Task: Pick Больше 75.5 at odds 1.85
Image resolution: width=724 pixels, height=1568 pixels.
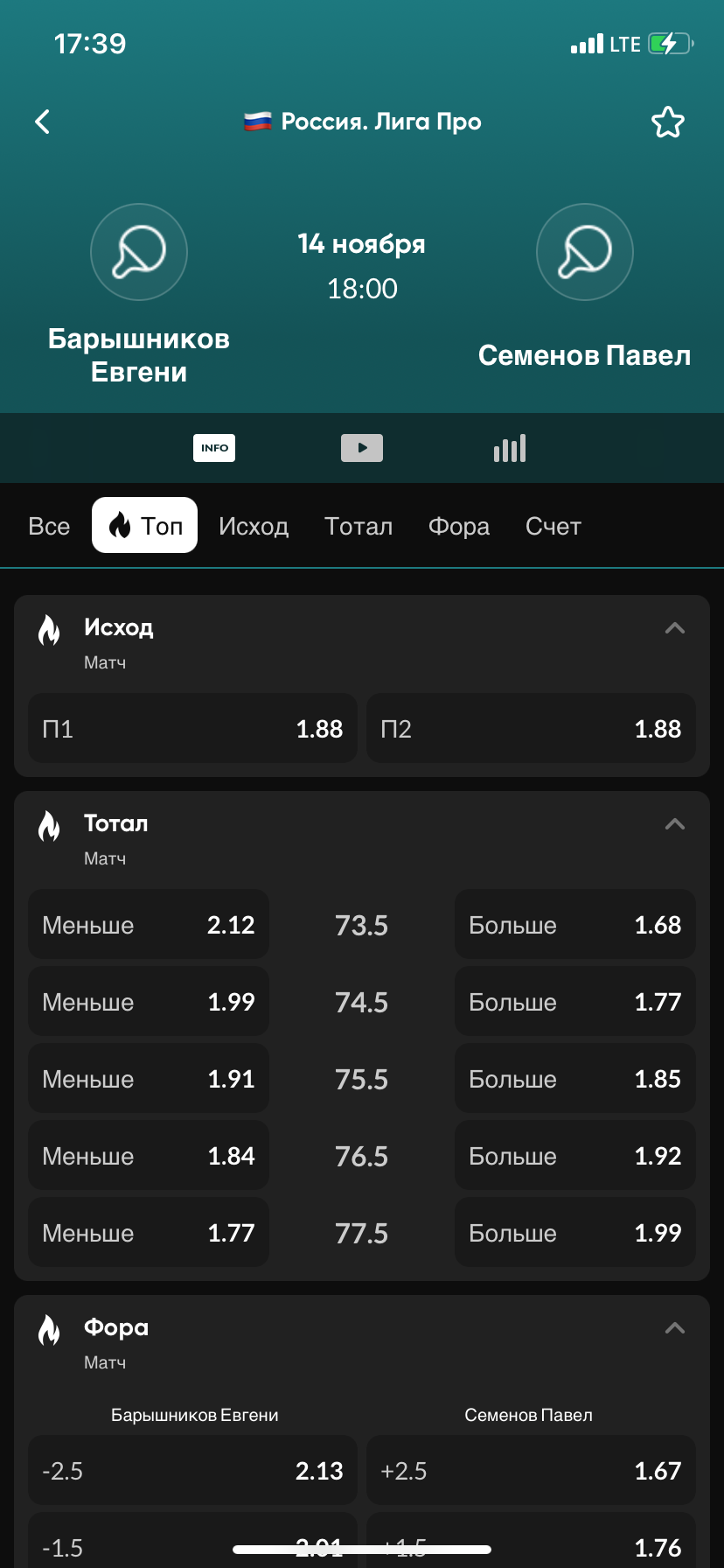Action: (x=574, y=1079)
